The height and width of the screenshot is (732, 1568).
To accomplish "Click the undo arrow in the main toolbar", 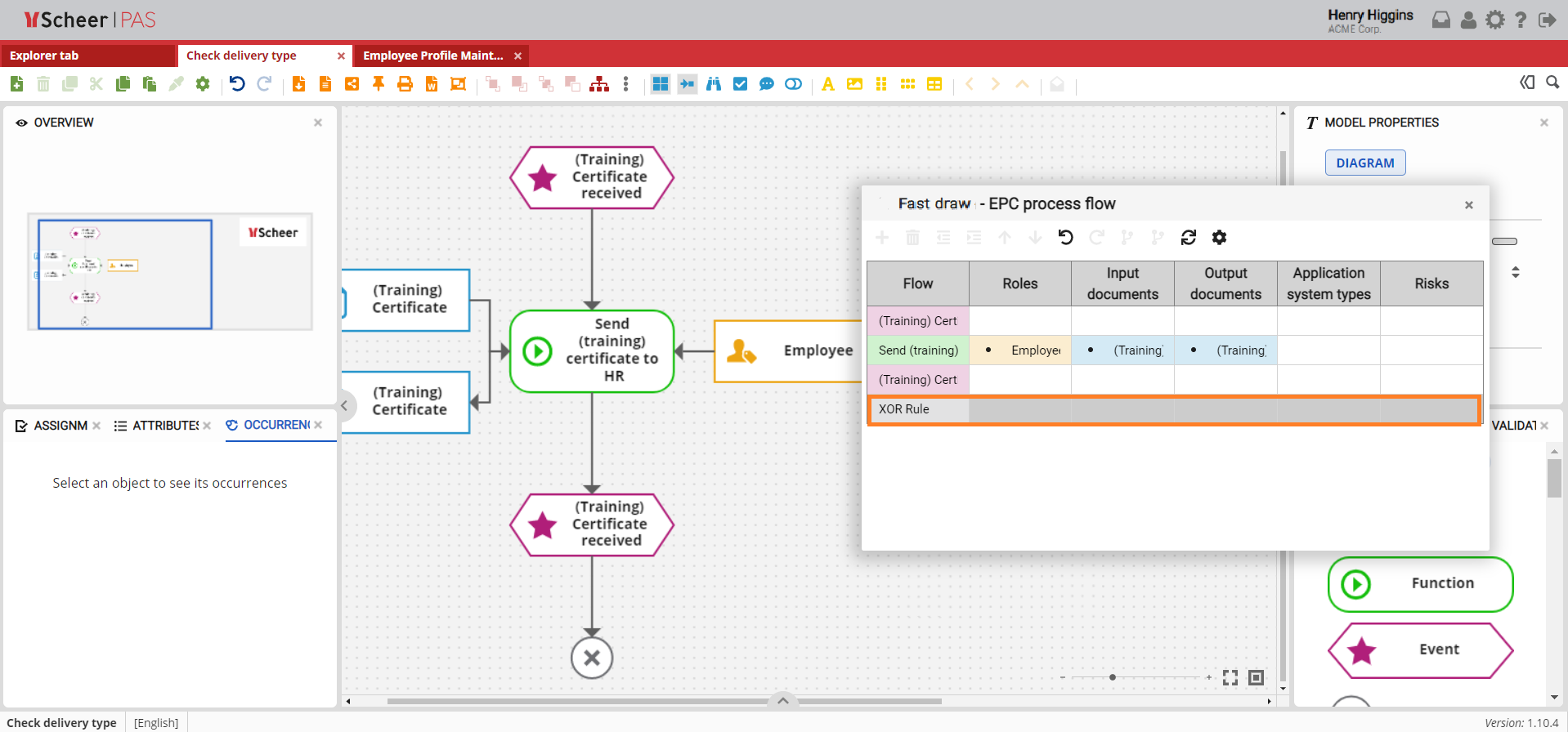I will pos(237,84).
